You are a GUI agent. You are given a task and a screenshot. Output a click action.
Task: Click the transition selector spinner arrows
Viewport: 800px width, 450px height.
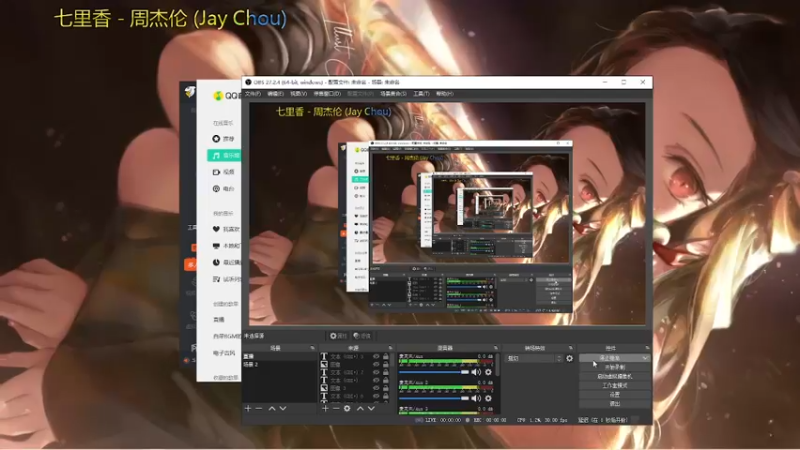coord(559,358)
